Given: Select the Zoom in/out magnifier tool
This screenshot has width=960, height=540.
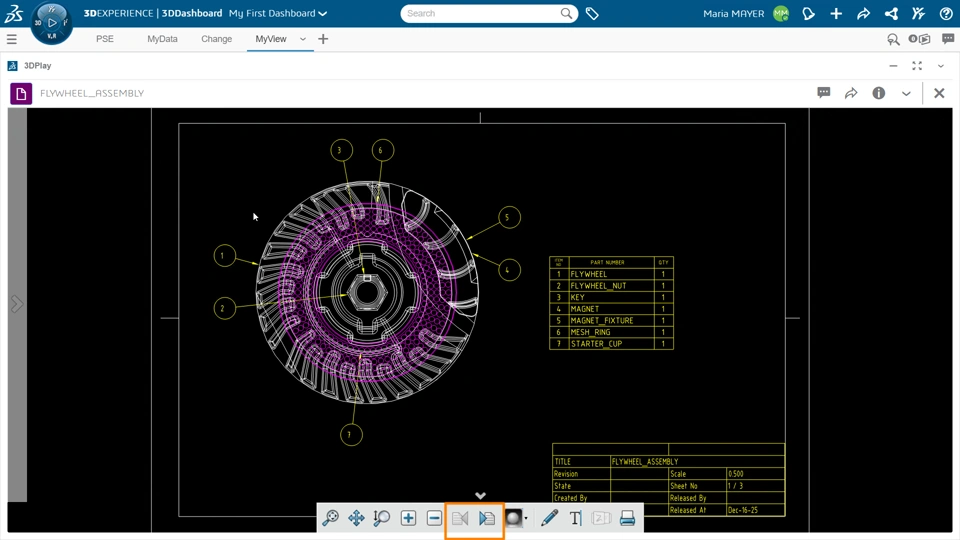Looking at the screenshot, I should [382, 519].
